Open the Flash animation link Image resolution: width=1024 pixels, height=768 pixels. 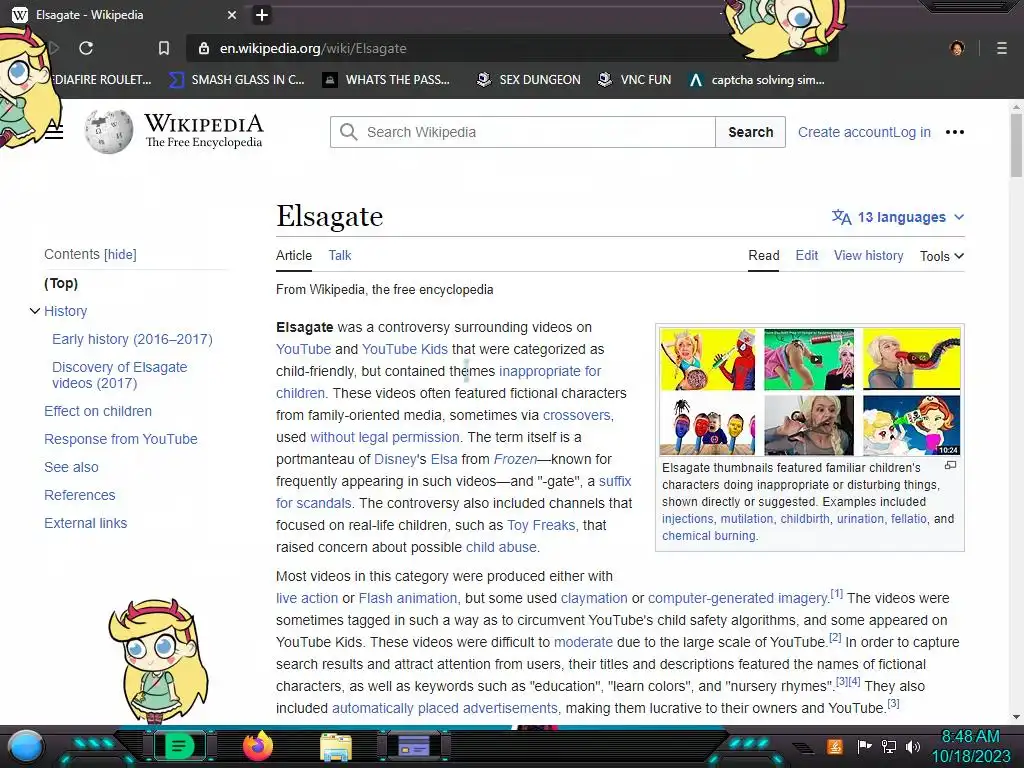pos(408,598)
